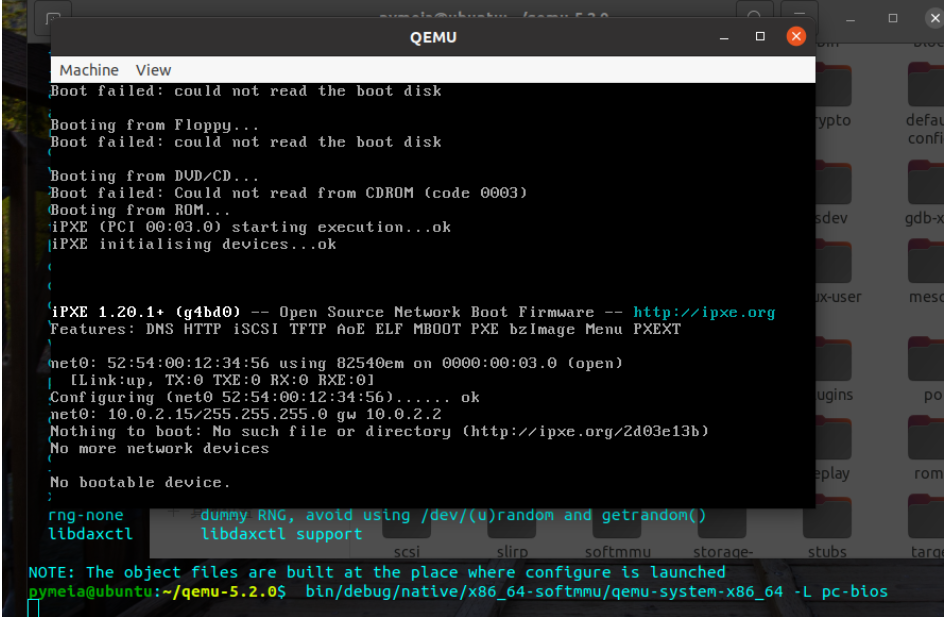This screenshot has width=945, height=617.
Task: Click the http://ipxe.org link text
Action: (703, 312)
